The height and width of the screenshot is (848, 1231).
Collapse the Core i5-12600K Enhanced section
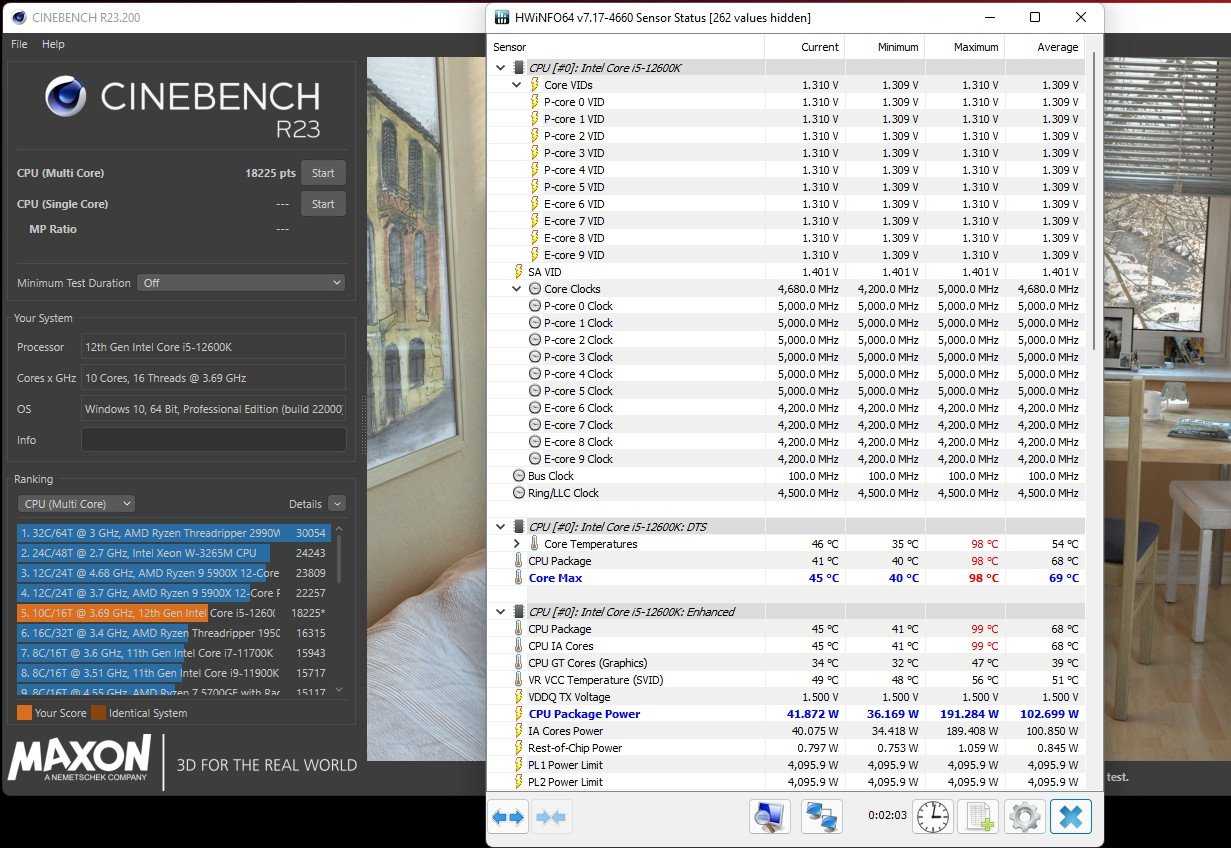tap(501, 612)
